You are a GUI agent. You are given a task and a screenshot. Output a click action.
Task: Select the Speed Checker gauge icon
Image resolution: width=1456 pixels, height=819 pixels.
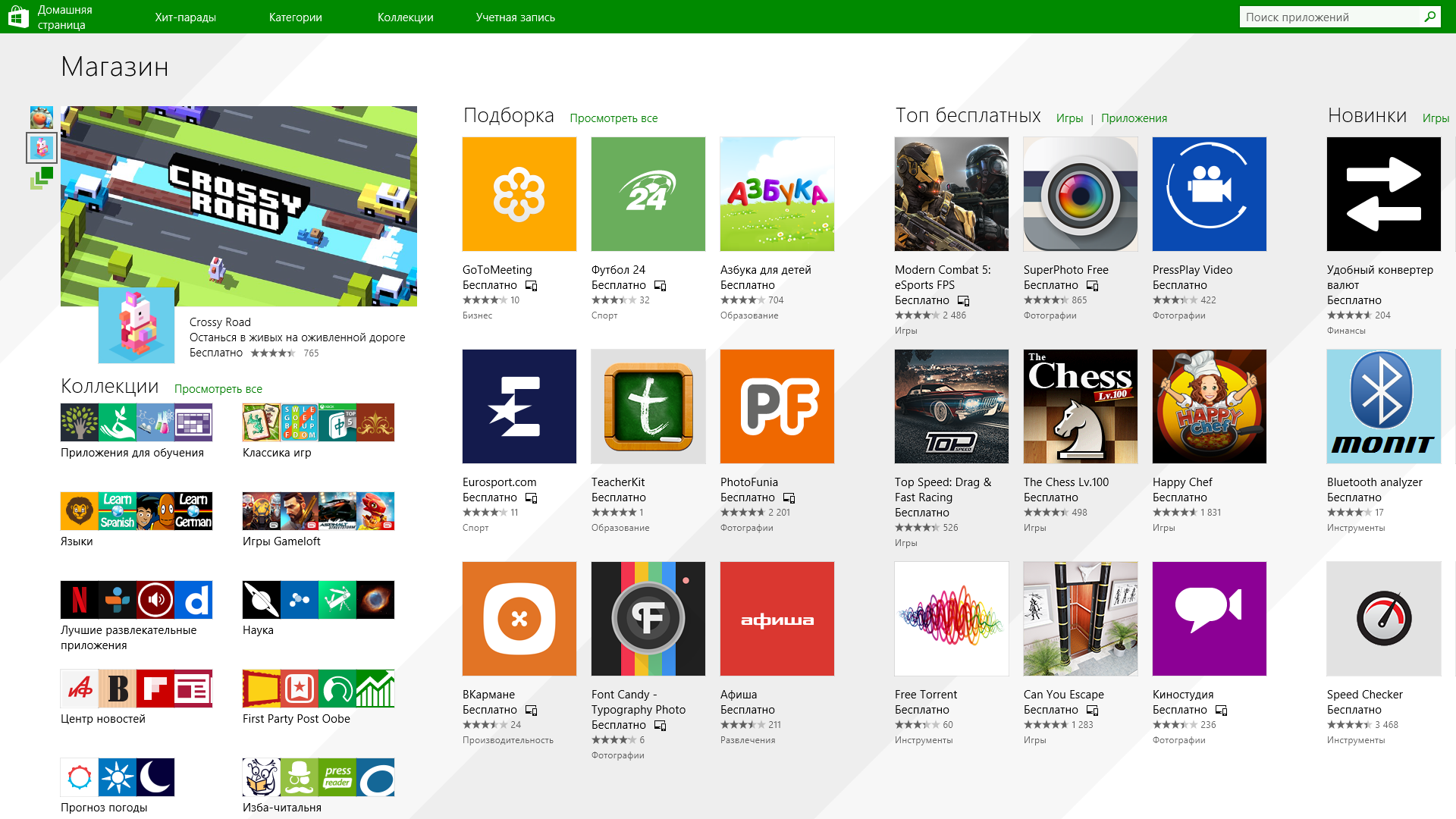pos(1384,619)
